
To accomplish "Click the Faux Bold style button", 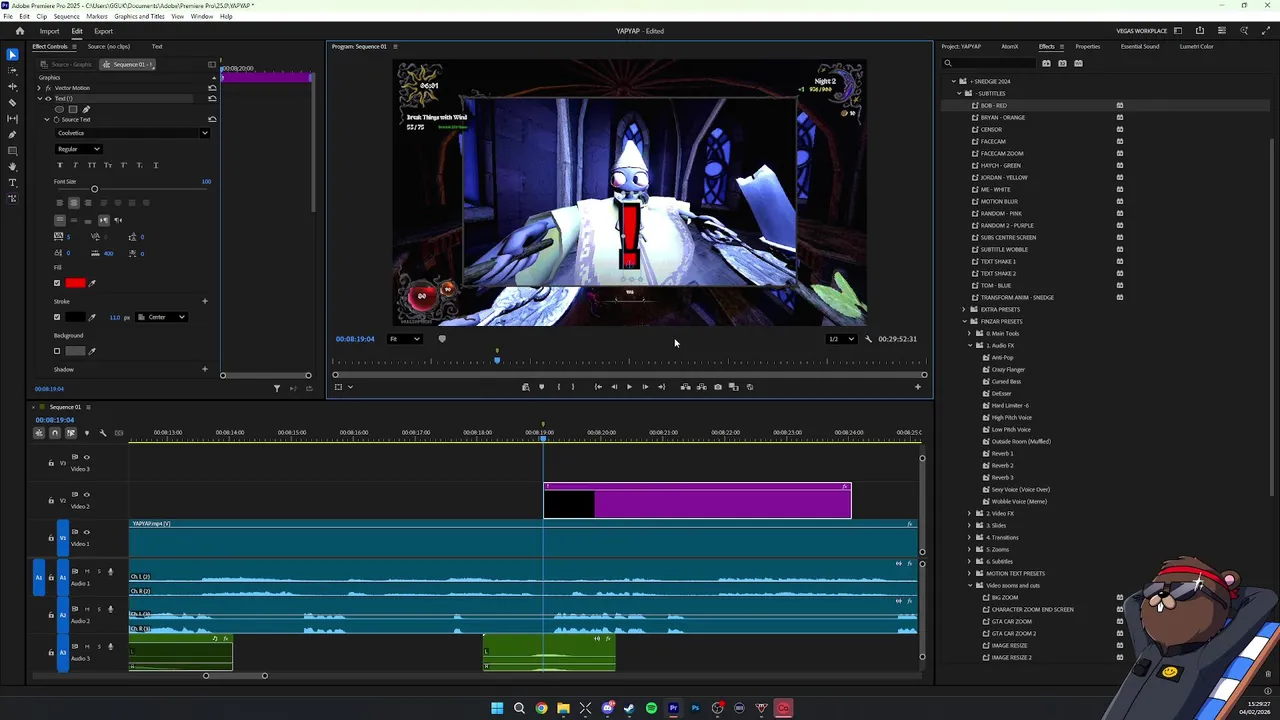I will (x=60, y=165).
